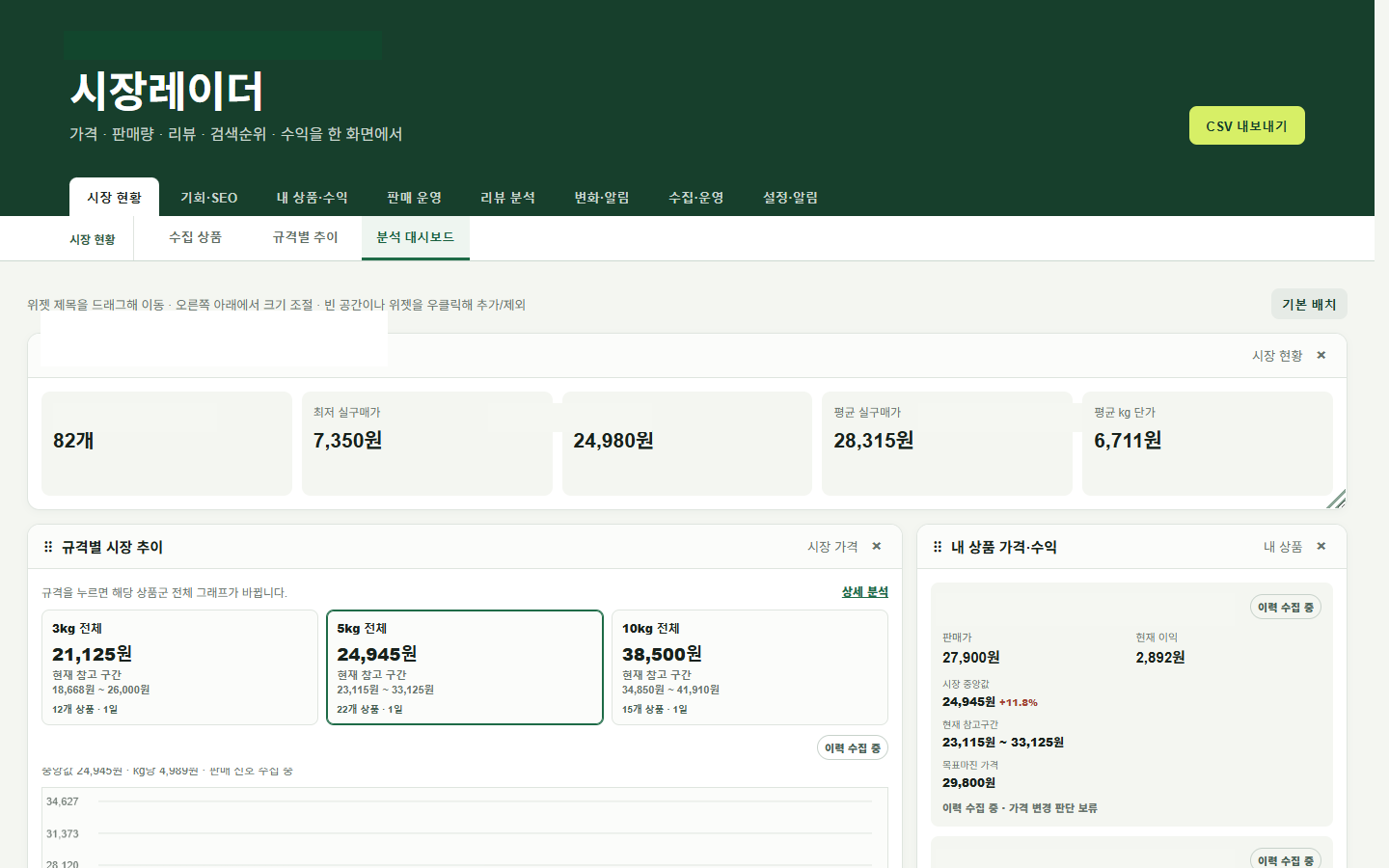Switch to the 변화·알림 tab
This screenshot has height=868, width=1389.
point(601,198)
